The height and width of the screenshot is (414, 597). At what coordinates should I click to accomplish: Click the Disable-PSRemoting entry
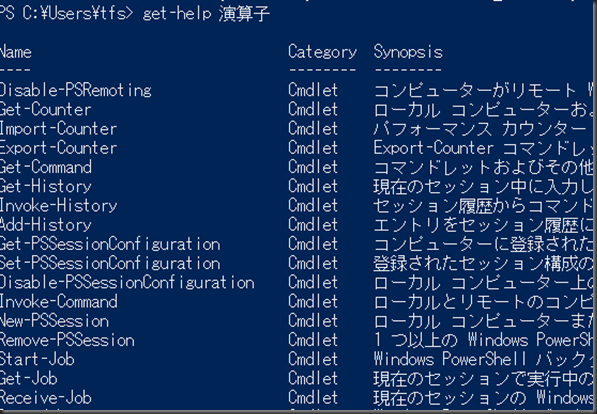pos(75,91)
